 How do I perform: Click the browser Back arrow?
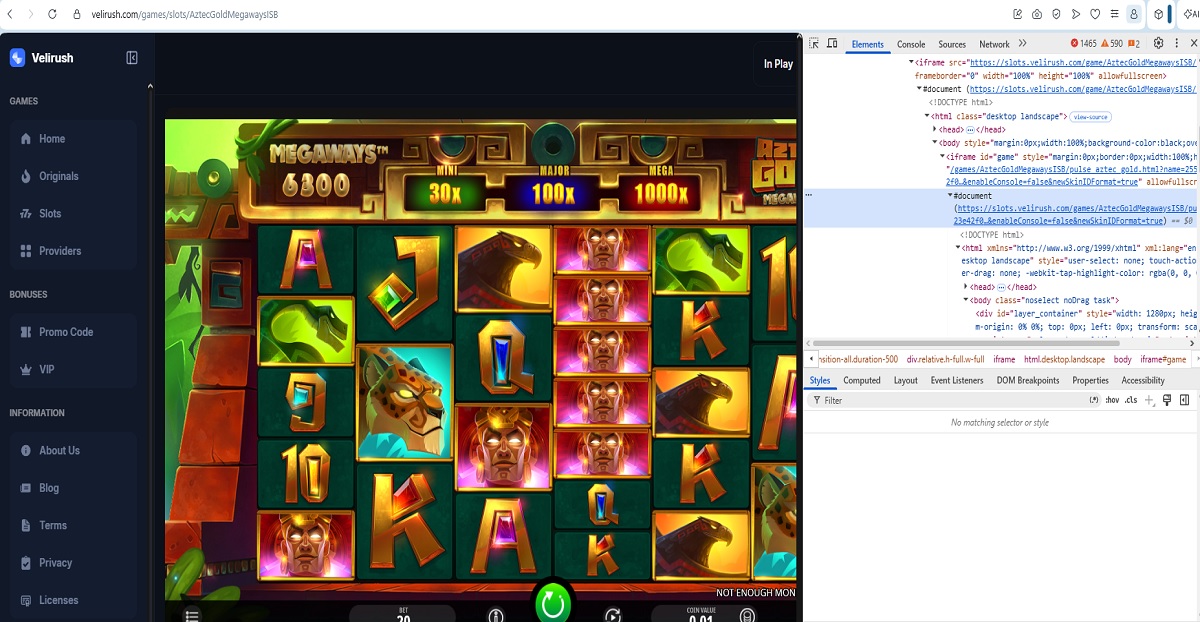[x=10, y=15]
